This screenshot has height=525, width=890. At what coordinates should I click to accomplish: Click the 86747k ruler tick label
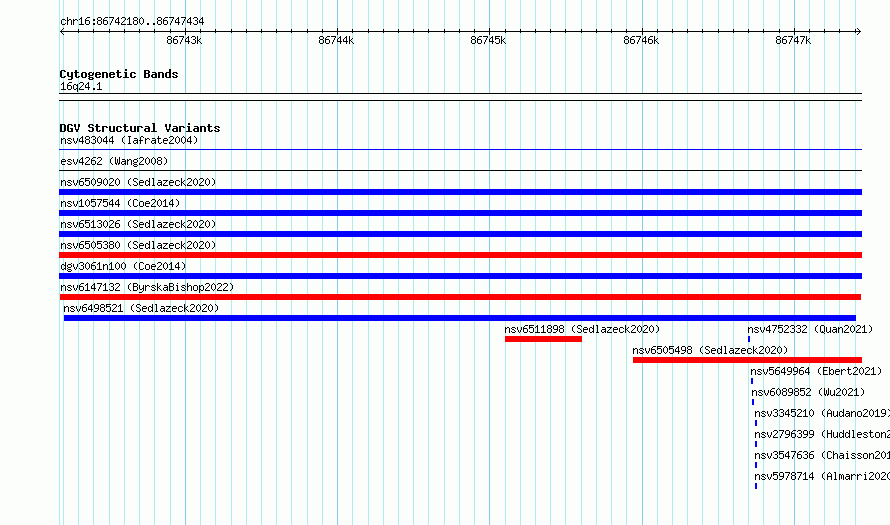(x=793, y=40)
